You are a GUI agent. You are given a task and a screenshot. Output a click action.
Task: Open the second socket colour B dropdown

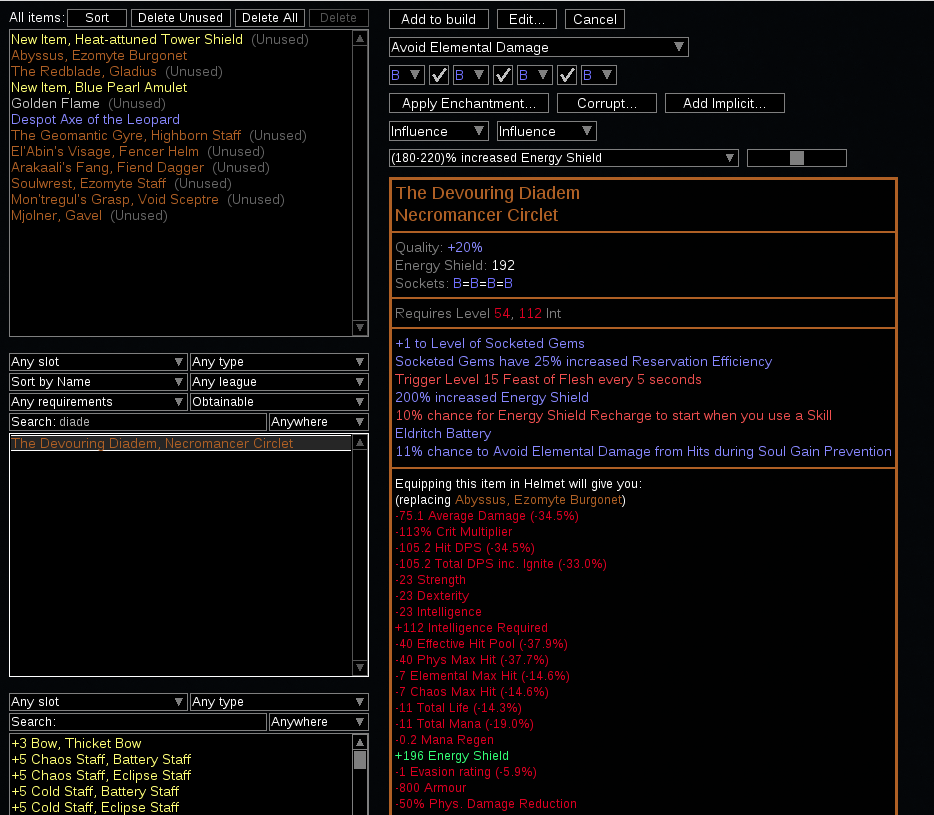click(471, 75)
